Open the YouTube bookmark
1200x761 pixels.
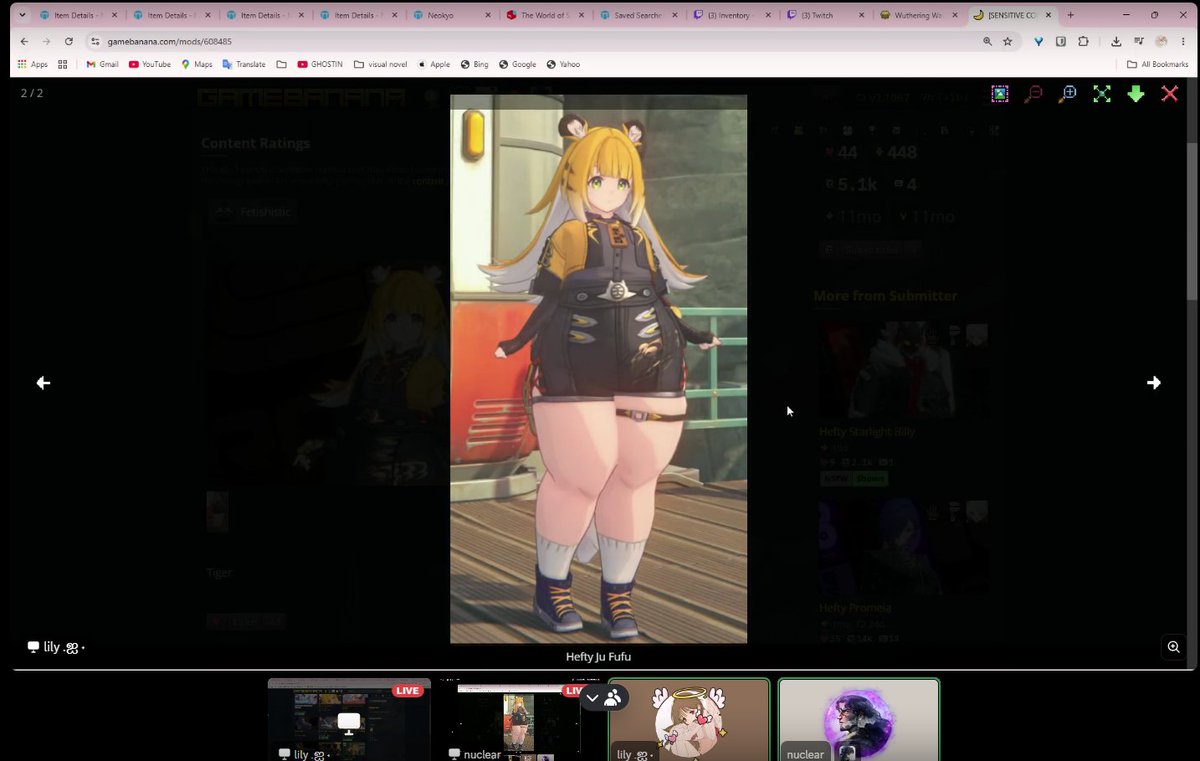(x=150, y=64)
